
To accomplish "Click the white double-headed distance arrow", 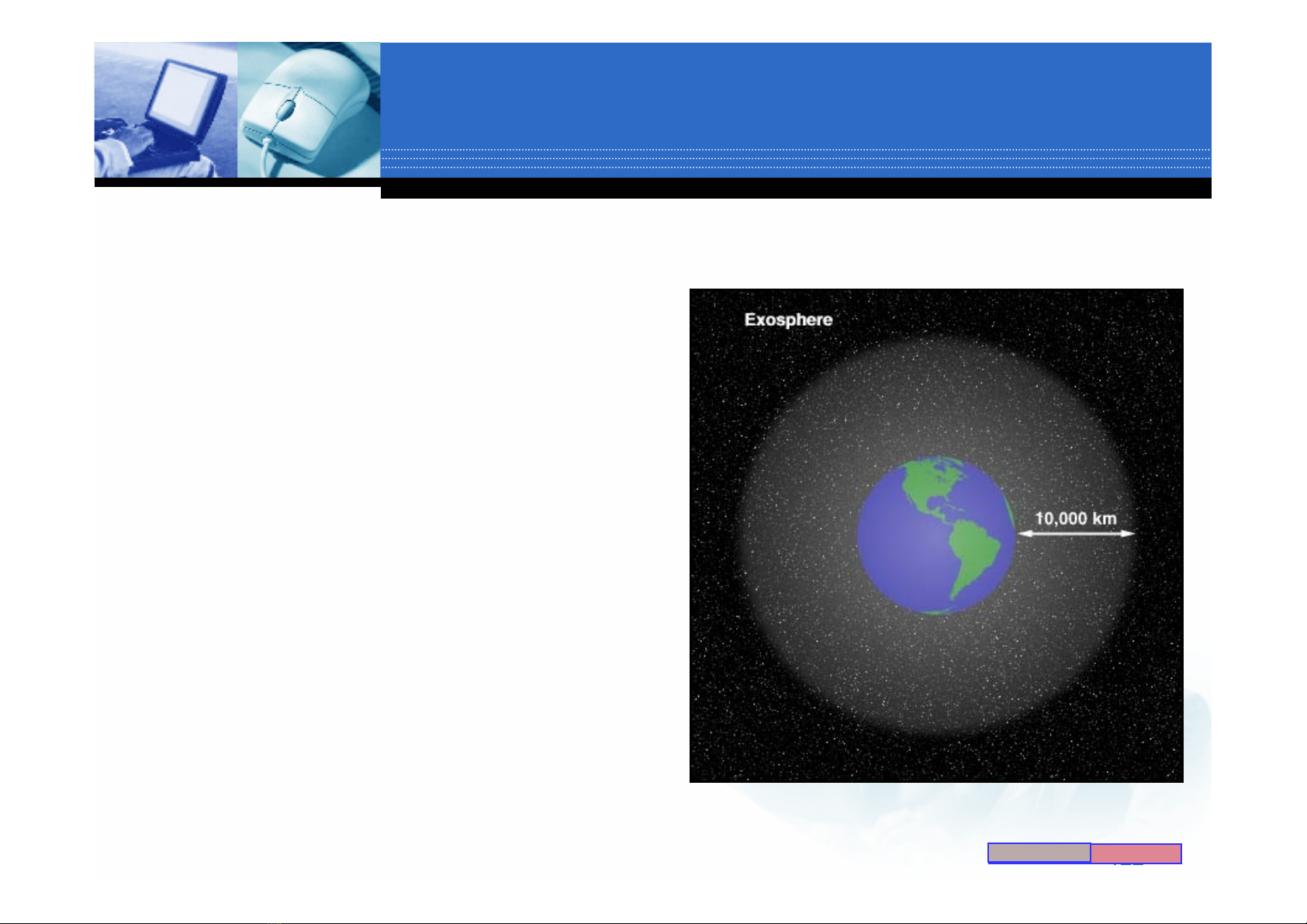I will click(x=1075, y=534).
